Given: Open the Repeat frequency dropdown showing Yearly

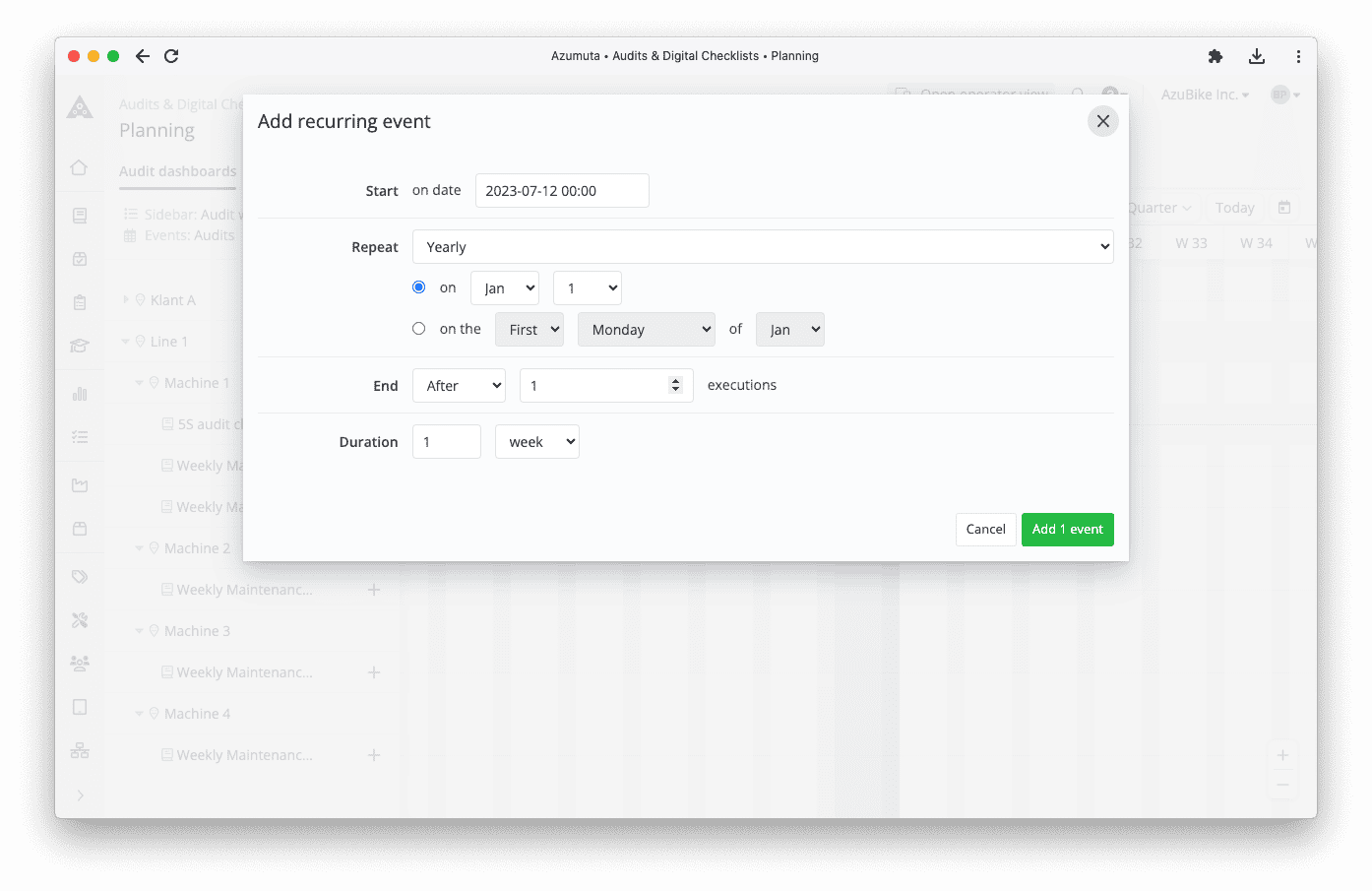Looking at the screenshot, I should point(765,246).
